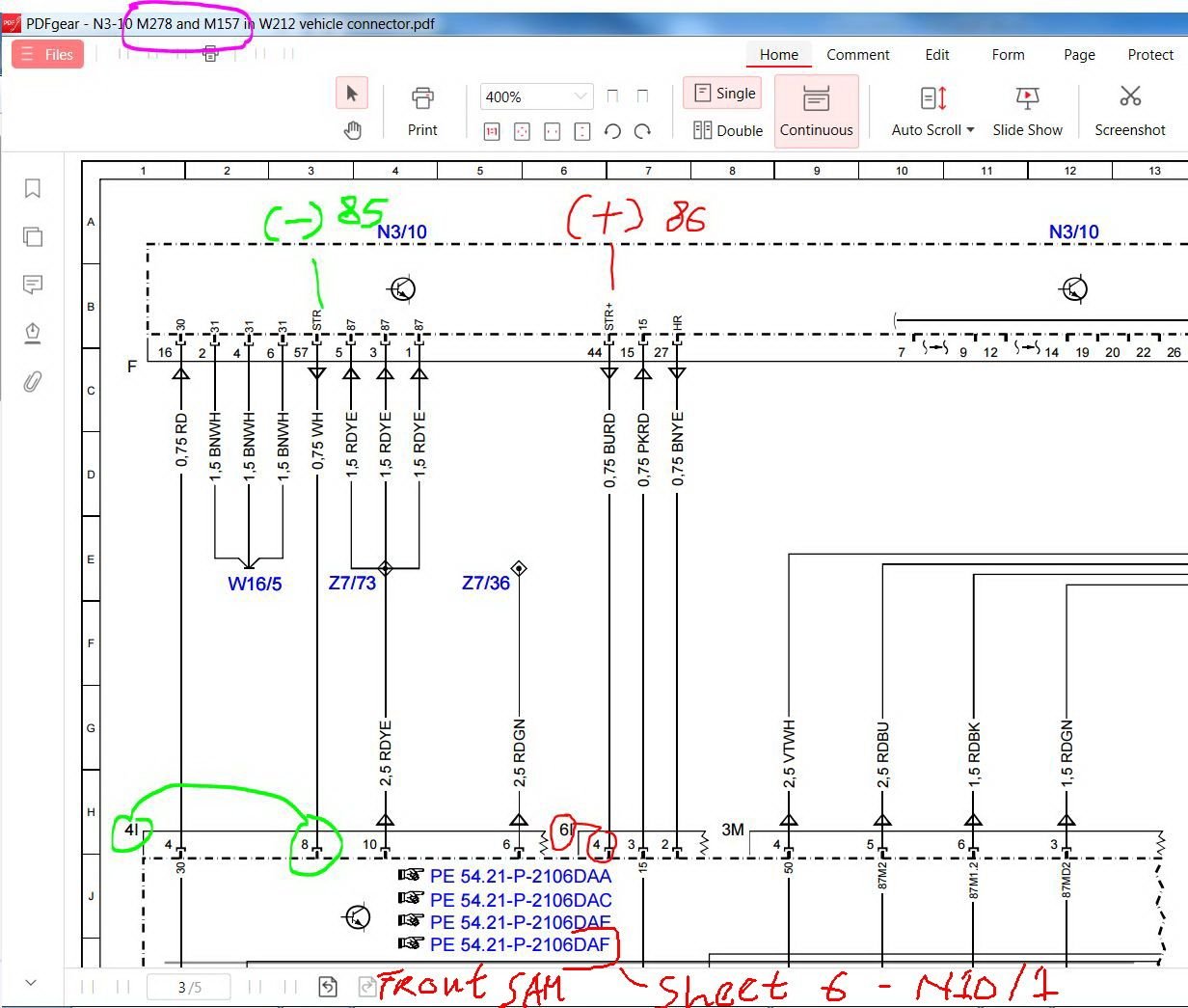Open the 400% zoom level dropdown

click(580, 96)
